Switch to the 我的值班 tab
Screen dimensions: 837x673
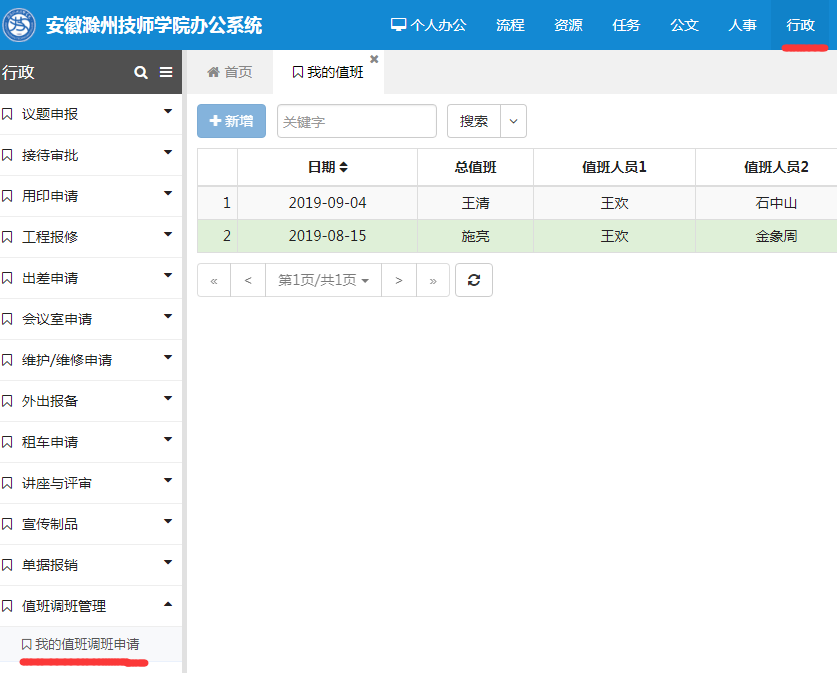(334, 71)
